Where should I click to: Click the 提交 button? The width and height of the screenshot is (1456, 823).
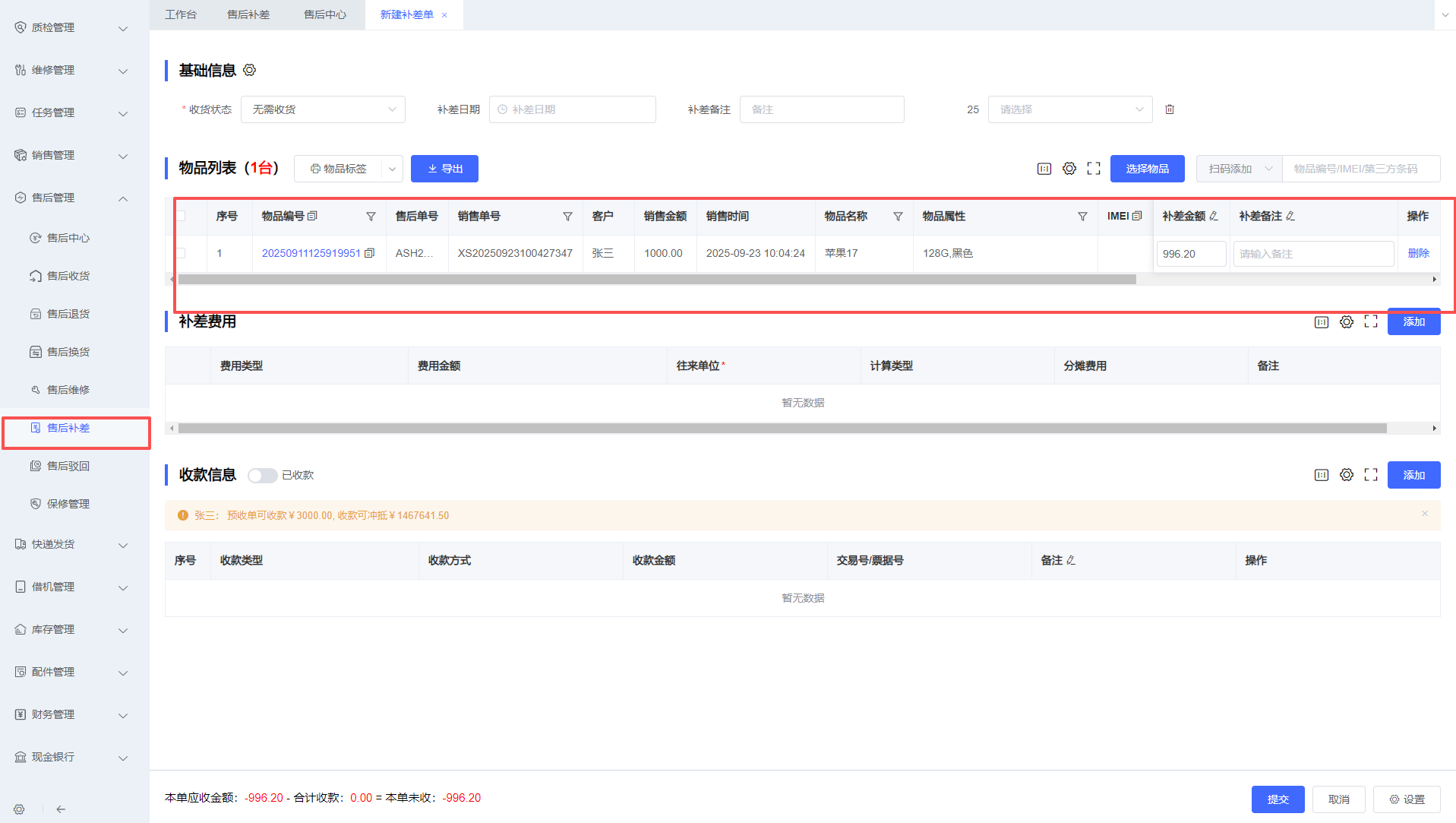[x=1278, y=799]
